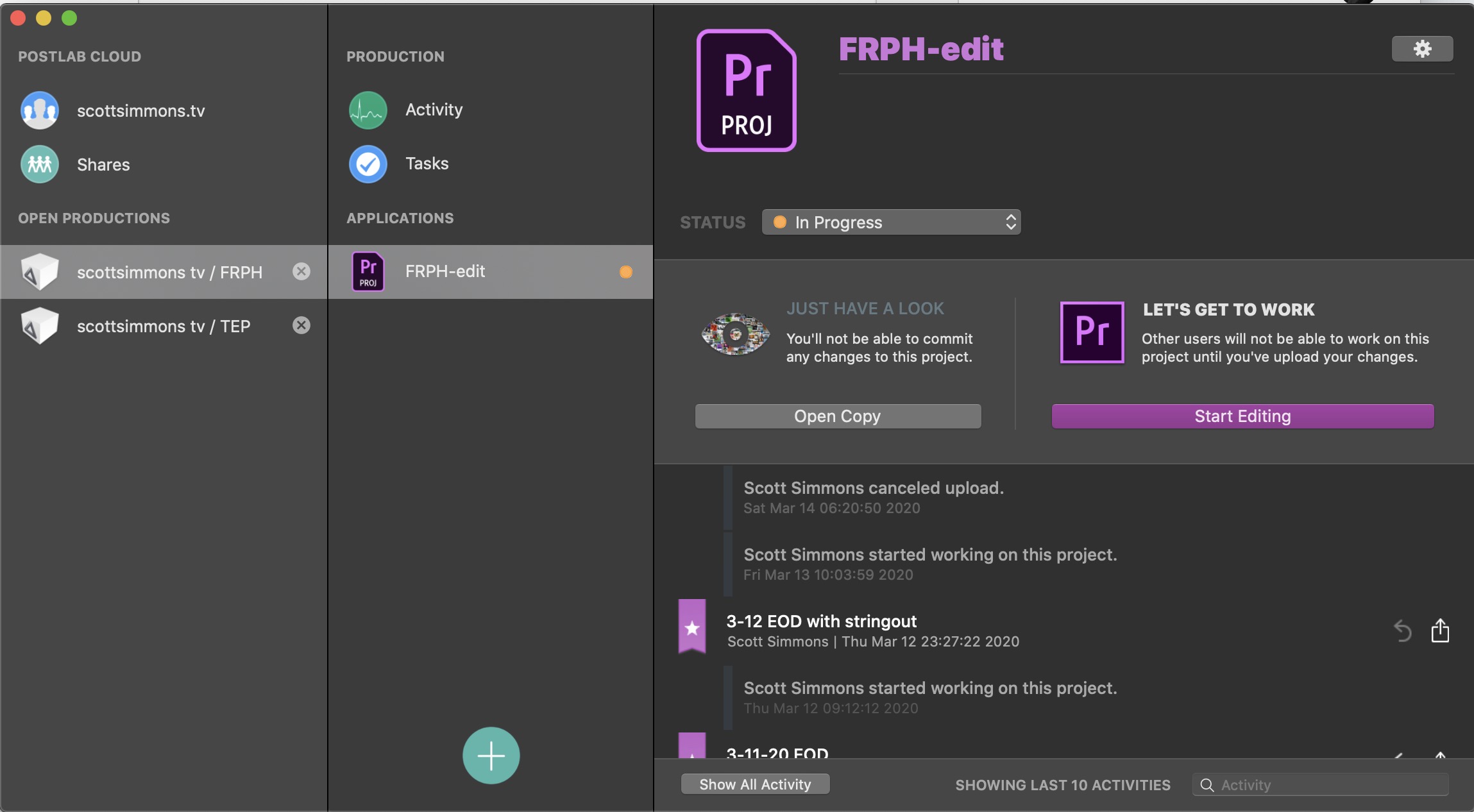Screen dimensions: 1474x812
Task: Close the scottsimmons tv / TEP production
Action: 301,325
